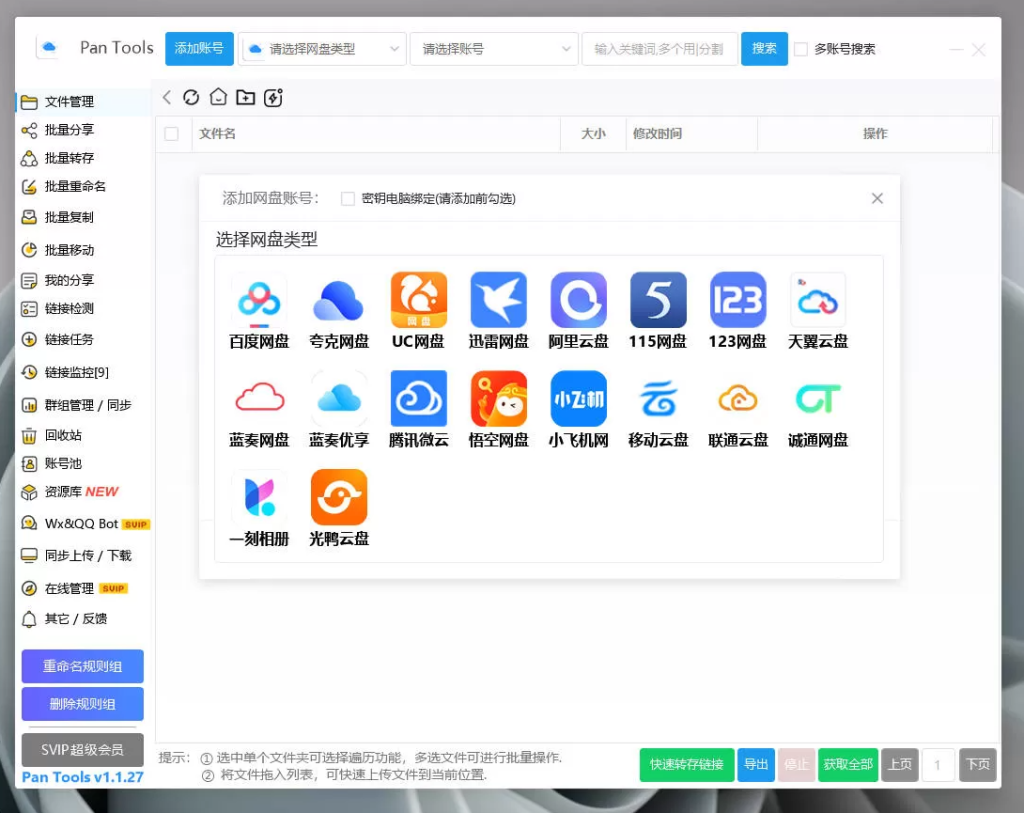
Task: Click the lightning quick-action toolbar icon
Action: tap(273, 97)
